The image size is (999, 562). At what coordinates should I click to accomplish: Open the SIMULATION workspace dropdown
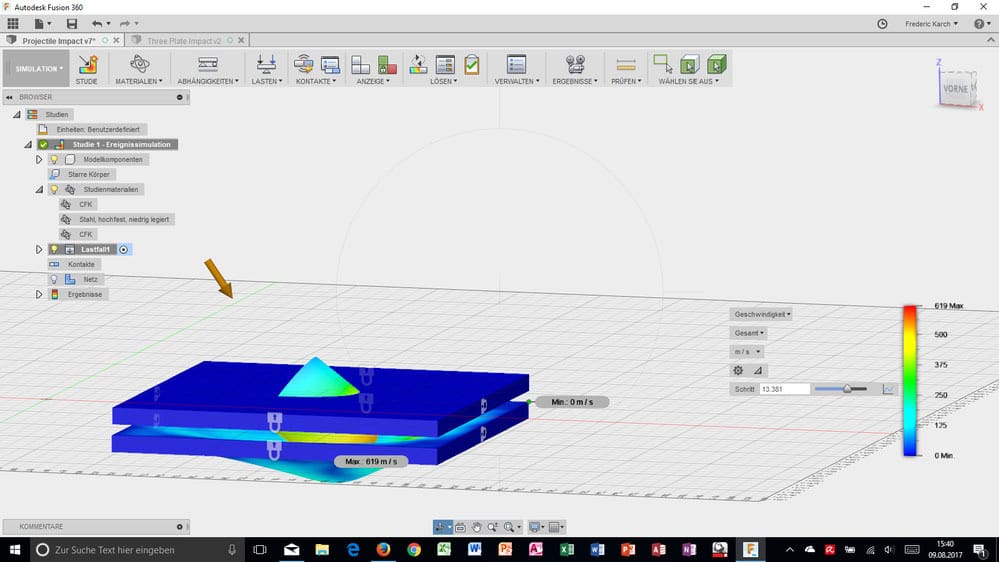pos(36,68)
